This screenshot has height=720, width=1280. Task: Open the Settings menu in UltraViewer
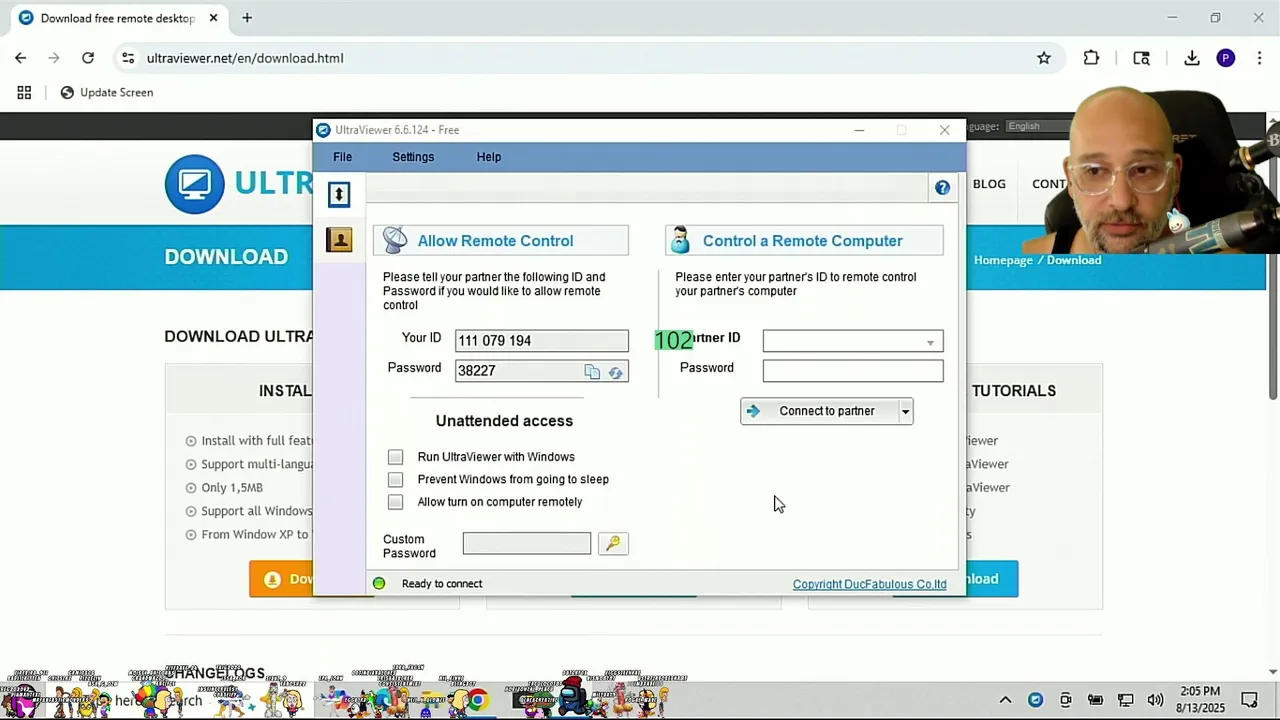(x=413, y=157)
